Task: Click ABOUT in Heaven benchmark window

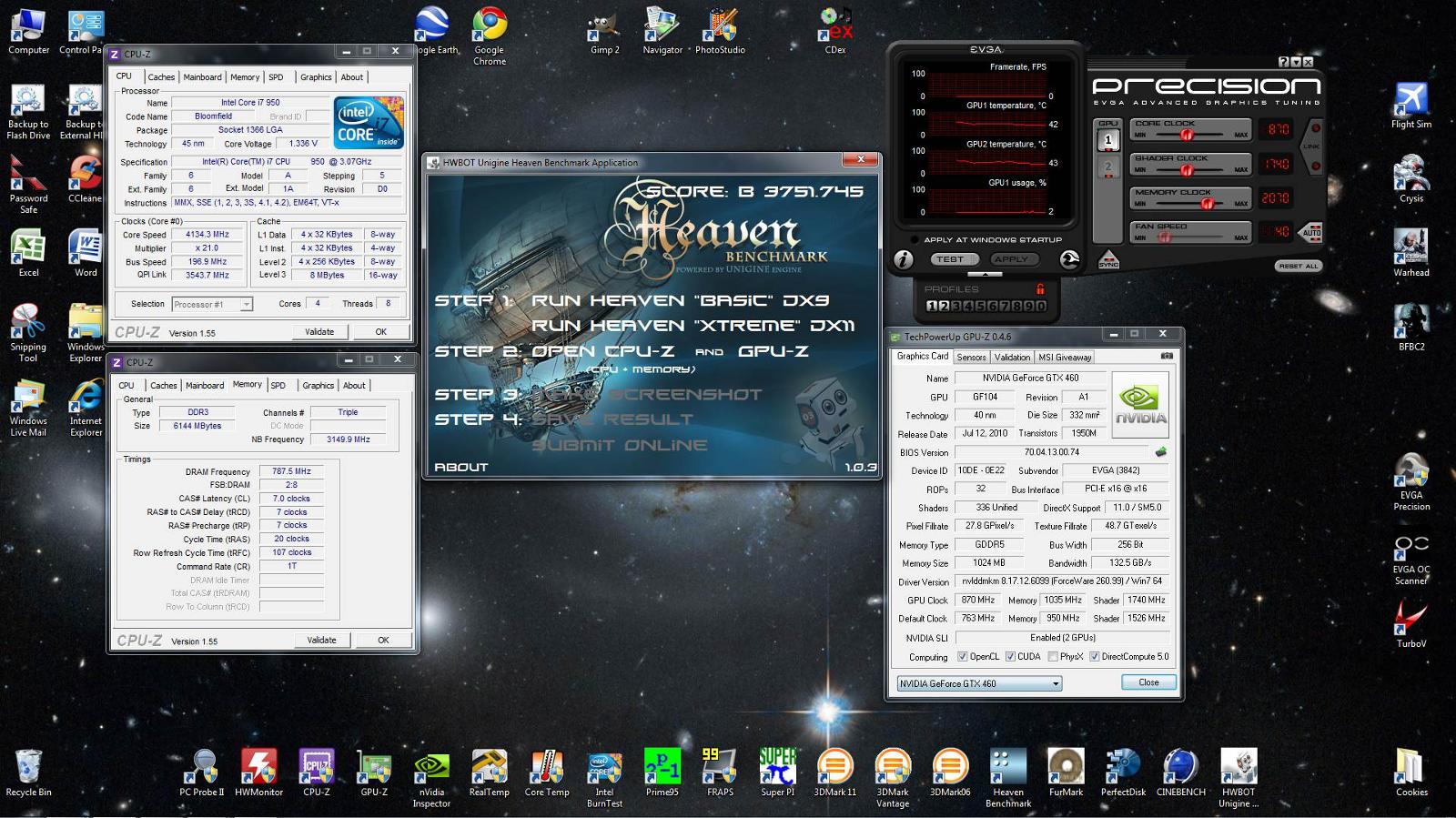Action: click(461, 467)
